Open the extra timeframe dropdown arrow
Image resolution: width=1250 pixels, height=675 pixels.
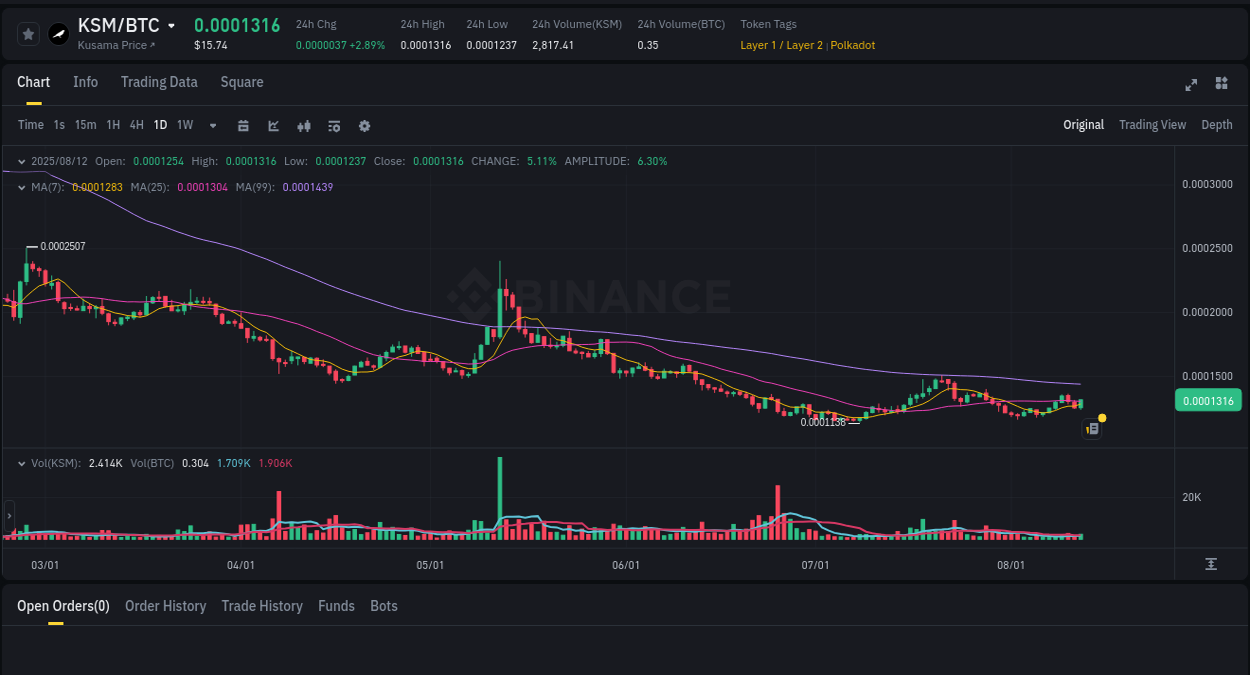click(212, 125)
